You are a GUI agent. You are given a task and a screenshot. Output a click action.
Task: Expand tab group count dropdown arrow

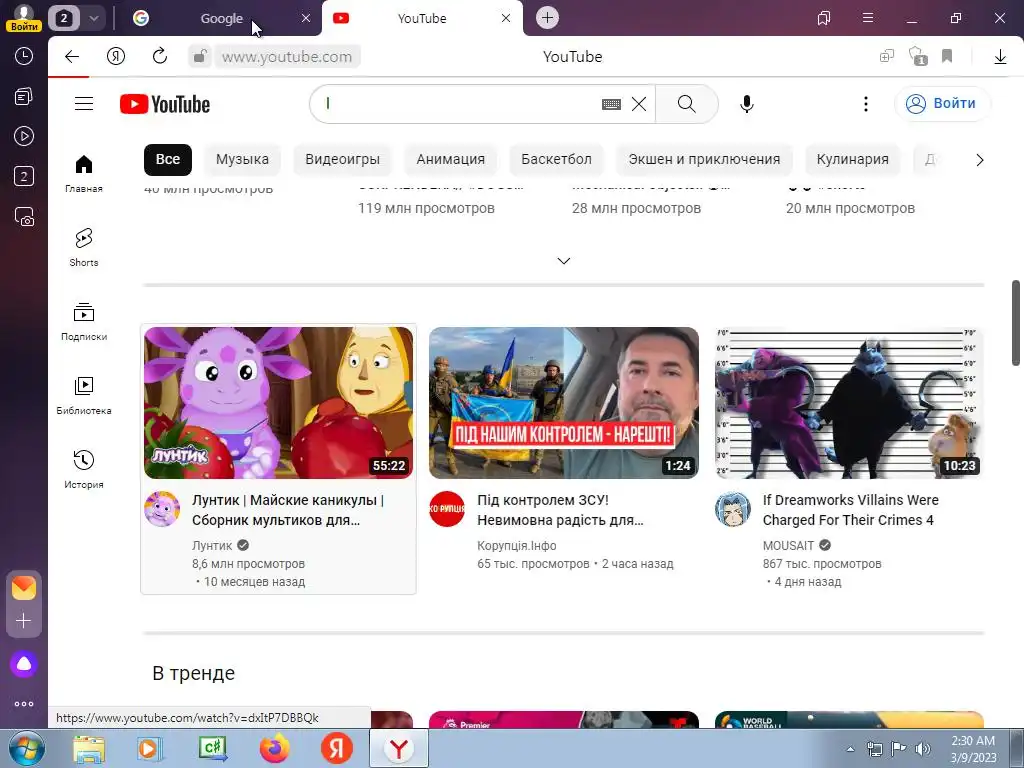[93, 18]
